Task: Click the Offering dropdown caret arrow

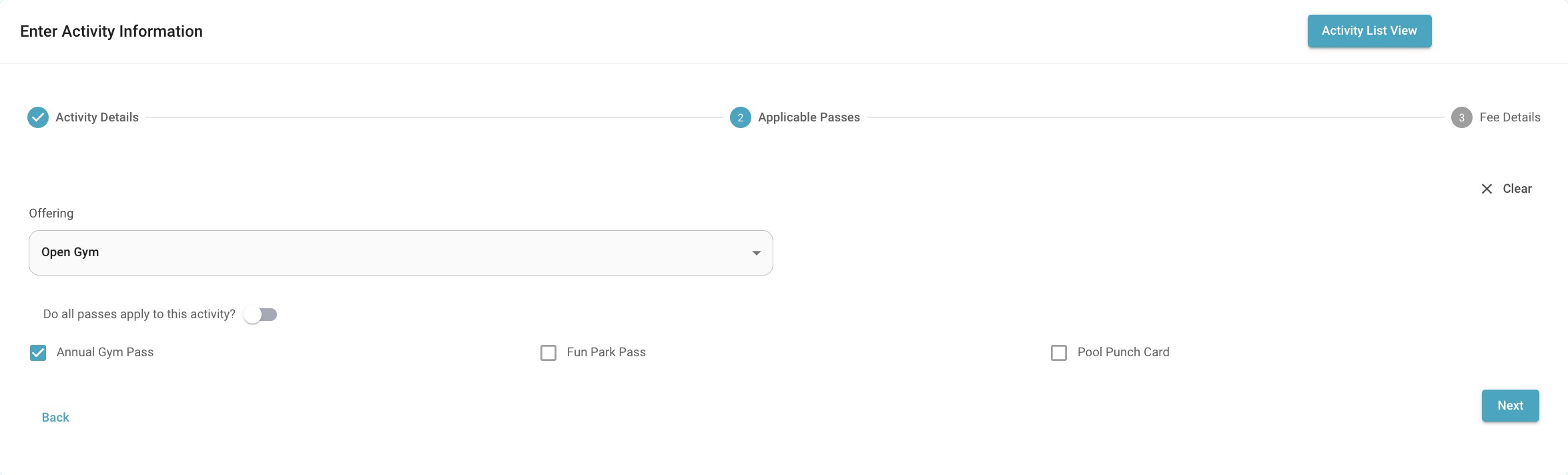Action: [756, 253]
